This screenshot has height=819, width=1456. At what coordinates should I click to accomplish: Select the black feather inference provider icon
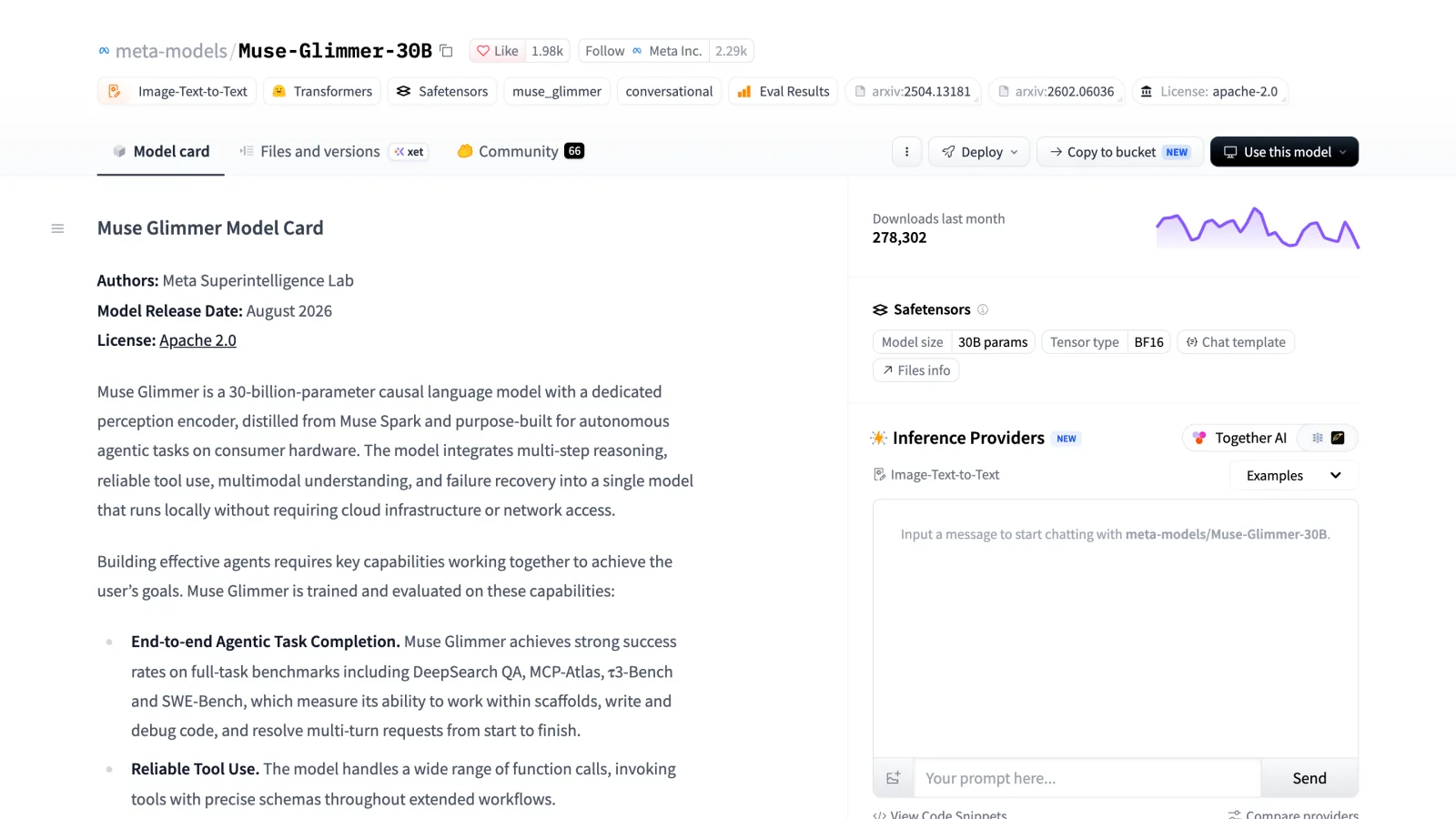[1338, 438]
